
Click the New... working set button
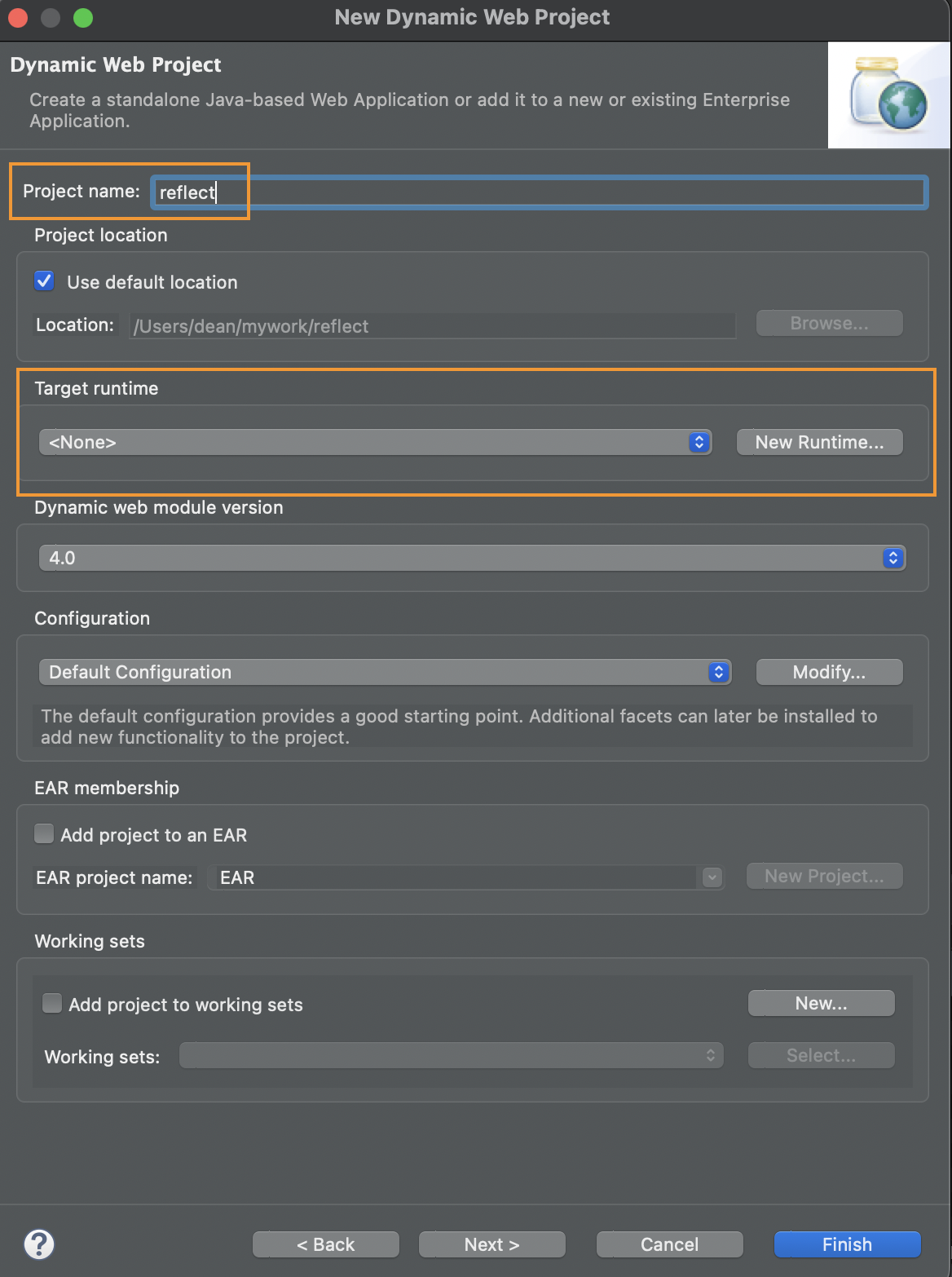821,1003
